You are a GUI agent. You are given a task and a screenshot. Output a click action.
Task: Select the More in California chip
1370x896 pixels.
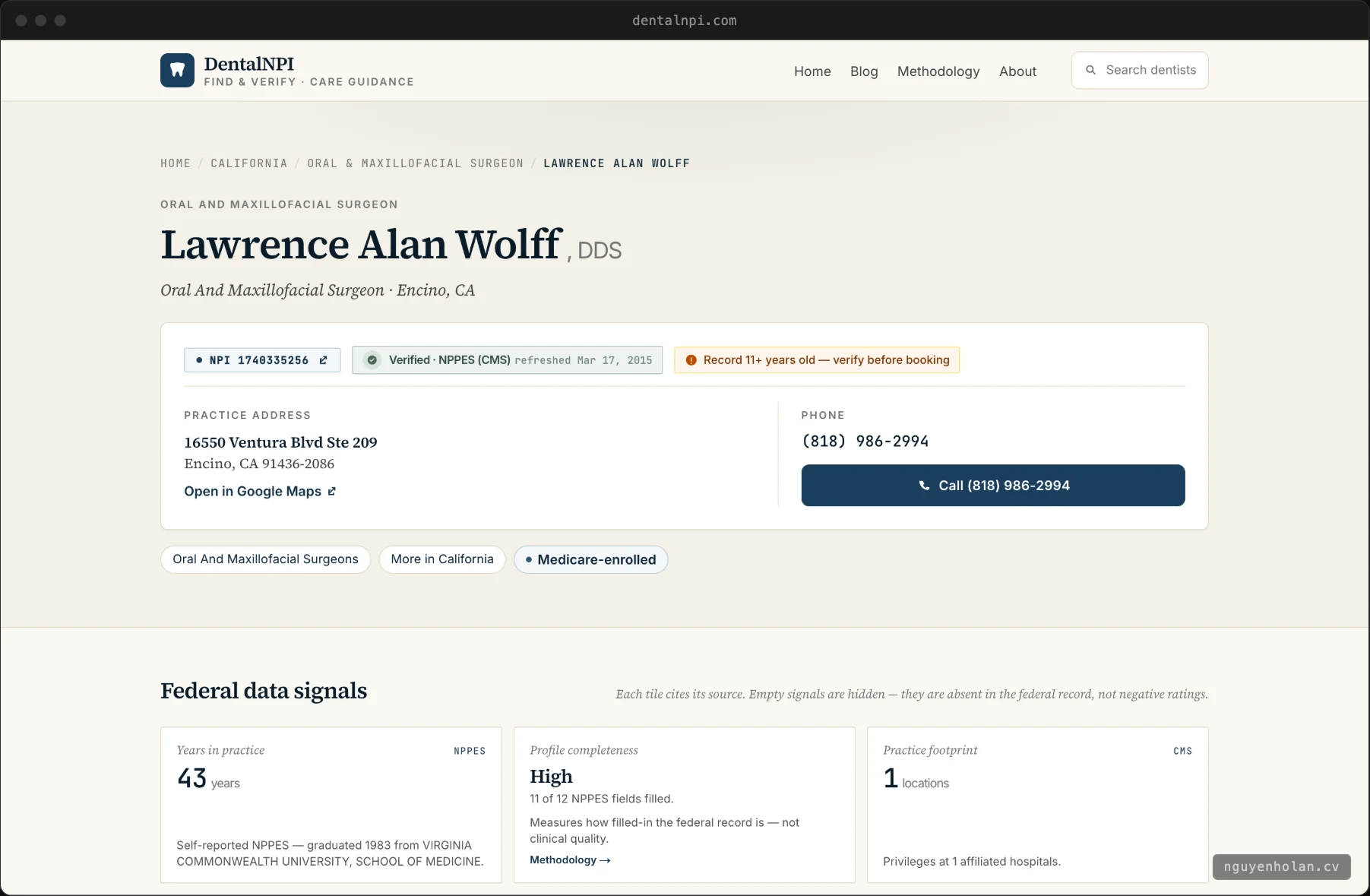[x=442, y=559]
